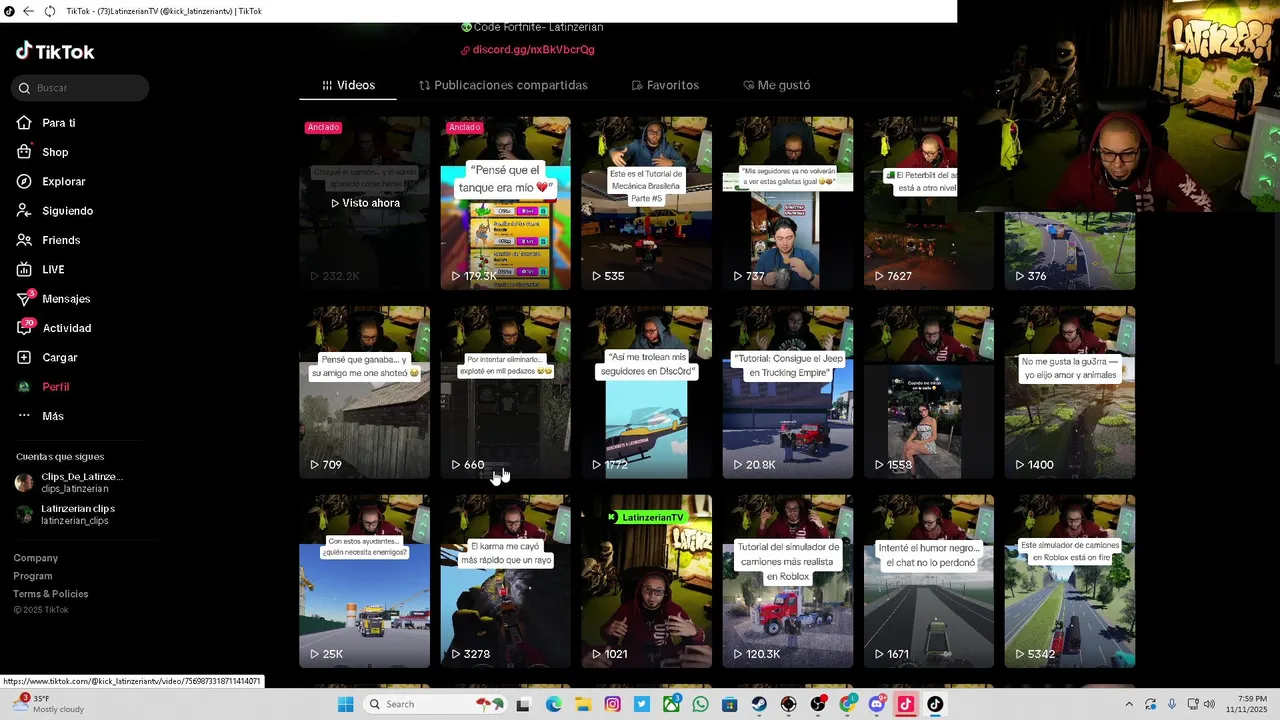Open the 'Pensé que el tanque era mío' video
The width and height of the screenshot is (1280, 720).
(x=505, y=203)
